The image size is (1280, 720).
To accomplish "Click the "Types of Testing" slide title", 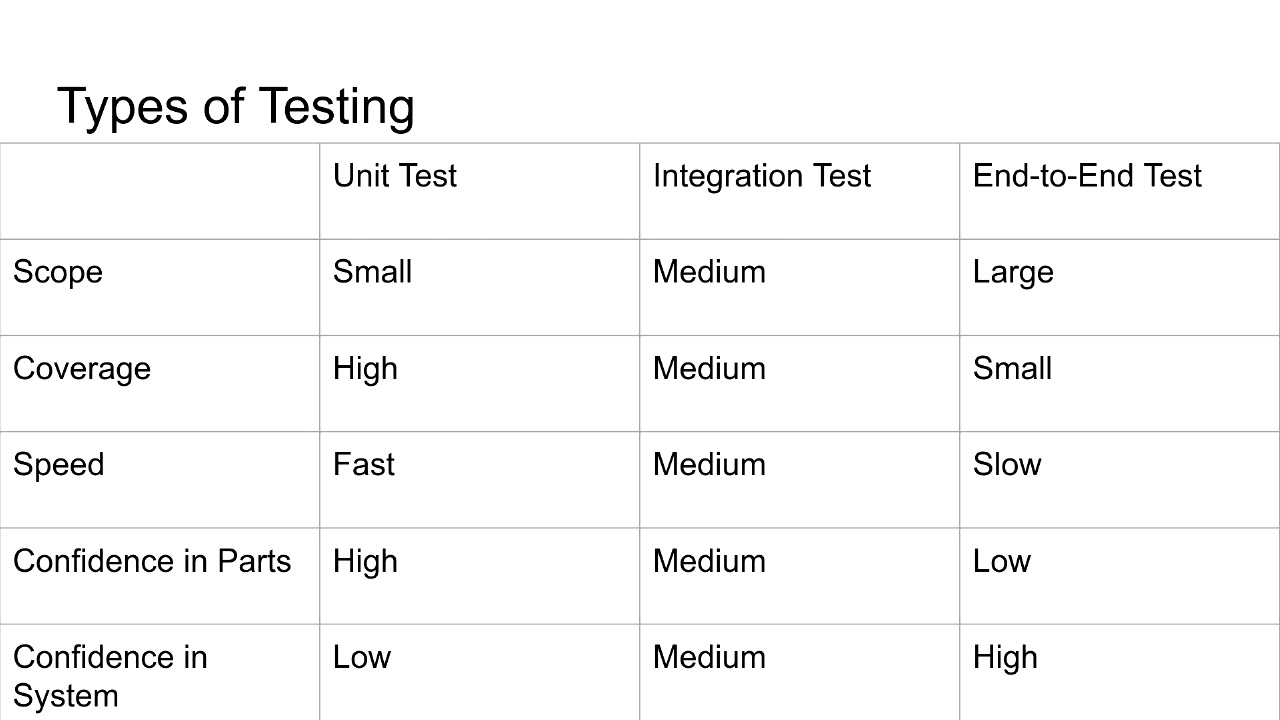I will pos(235,106).
